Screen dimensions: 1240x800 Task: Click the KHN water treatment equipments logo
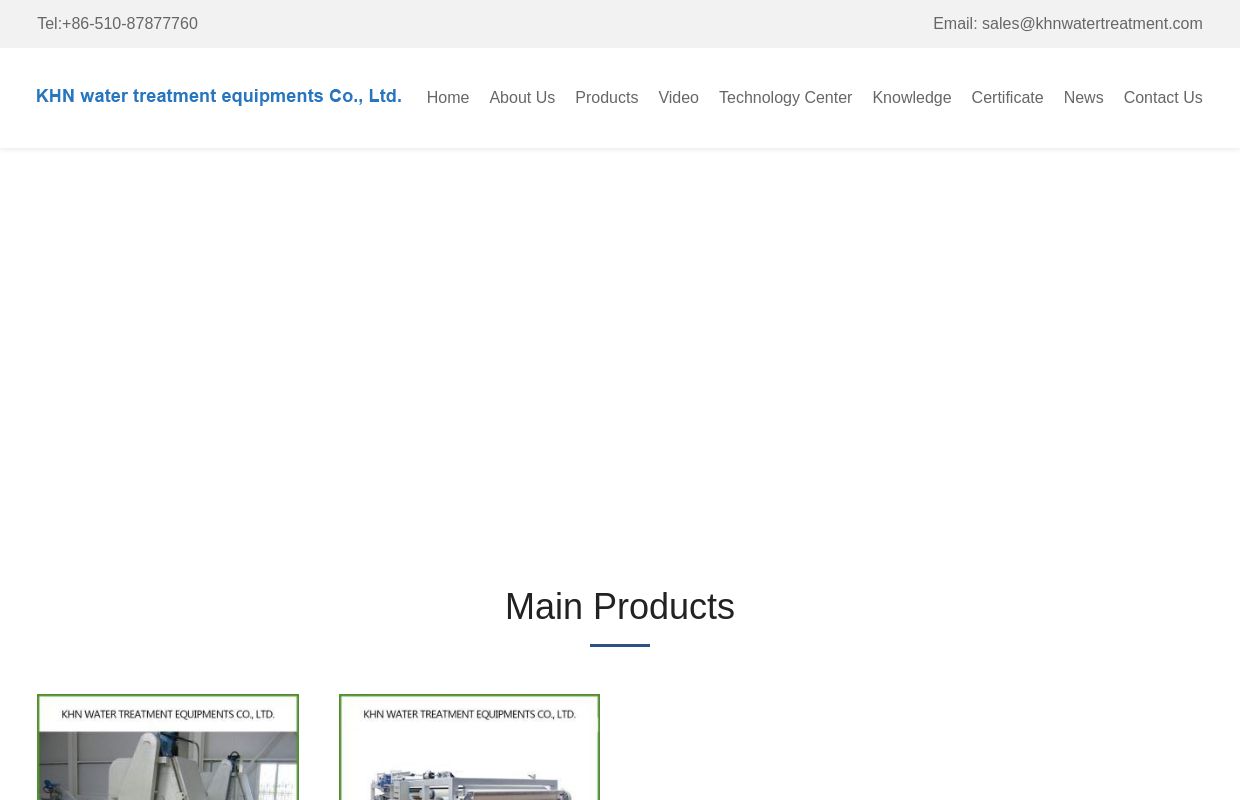click(219, 97)
